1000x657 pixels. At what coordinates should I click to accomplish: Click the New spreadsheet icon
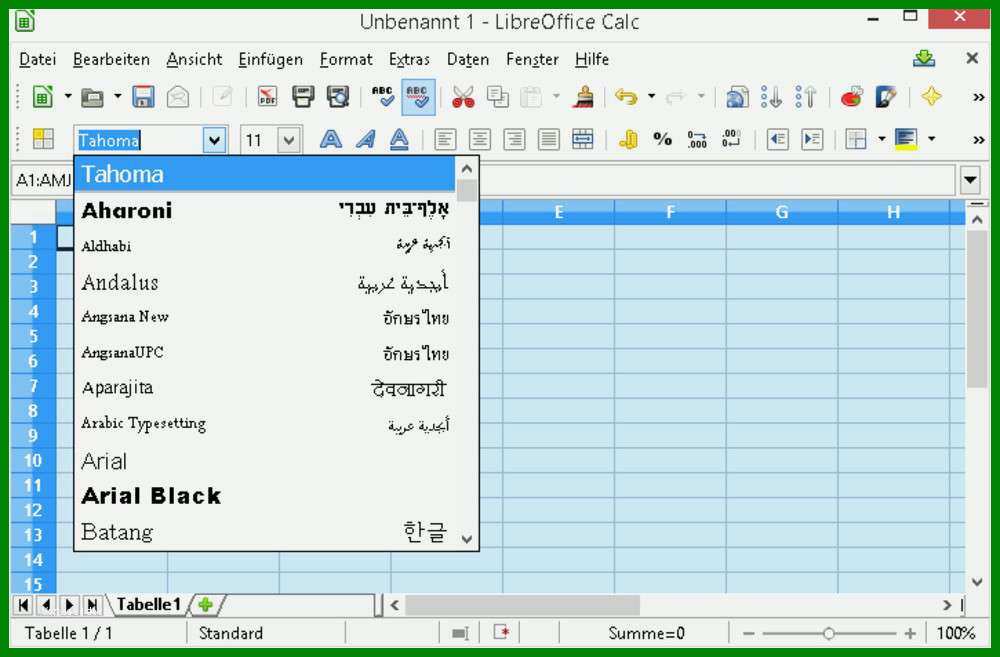point(43,97)
